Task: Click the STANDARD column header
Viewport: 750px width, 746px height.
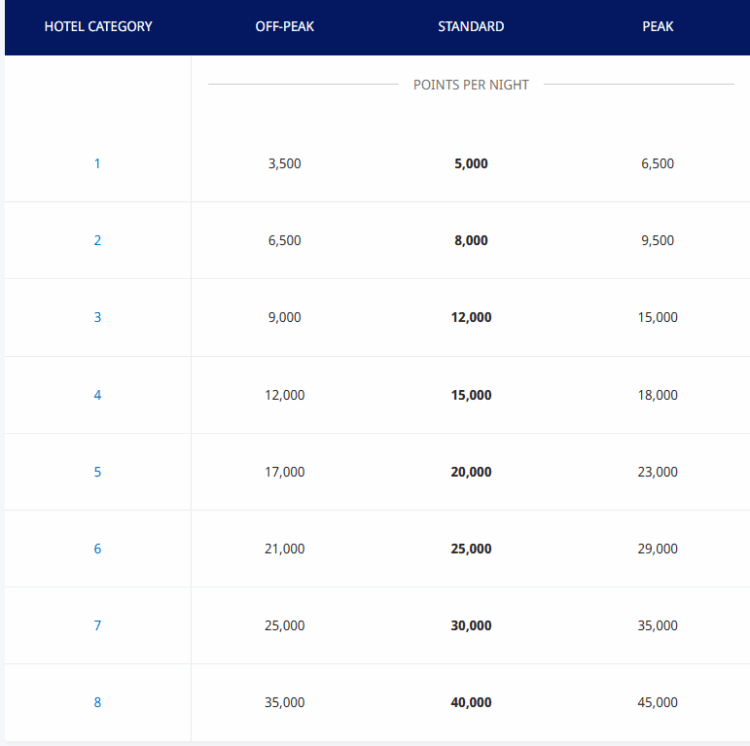Action: coord(471,26)
